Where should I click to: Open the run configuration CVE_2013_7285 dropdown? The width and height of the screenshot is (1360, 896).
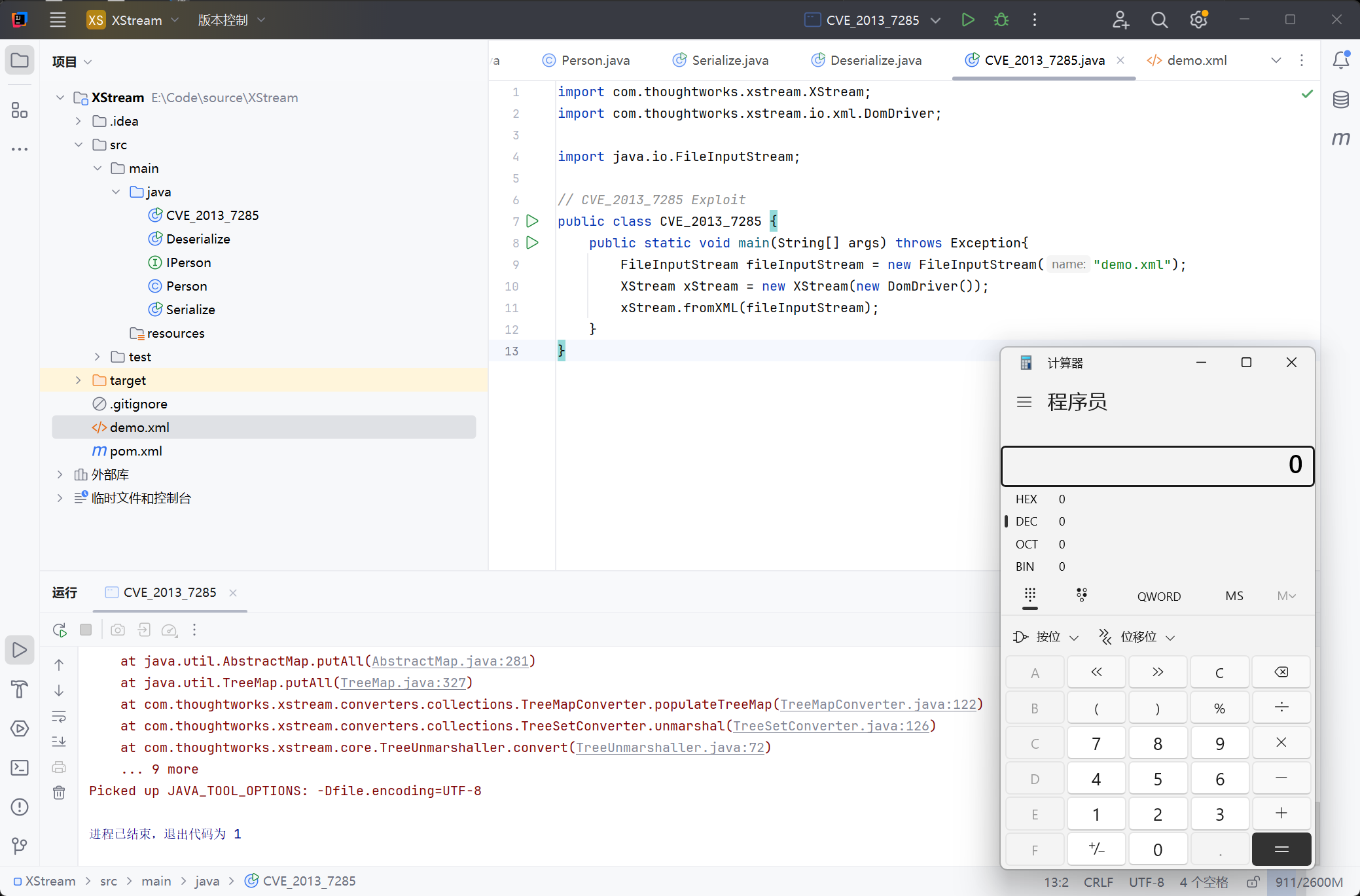872,20
